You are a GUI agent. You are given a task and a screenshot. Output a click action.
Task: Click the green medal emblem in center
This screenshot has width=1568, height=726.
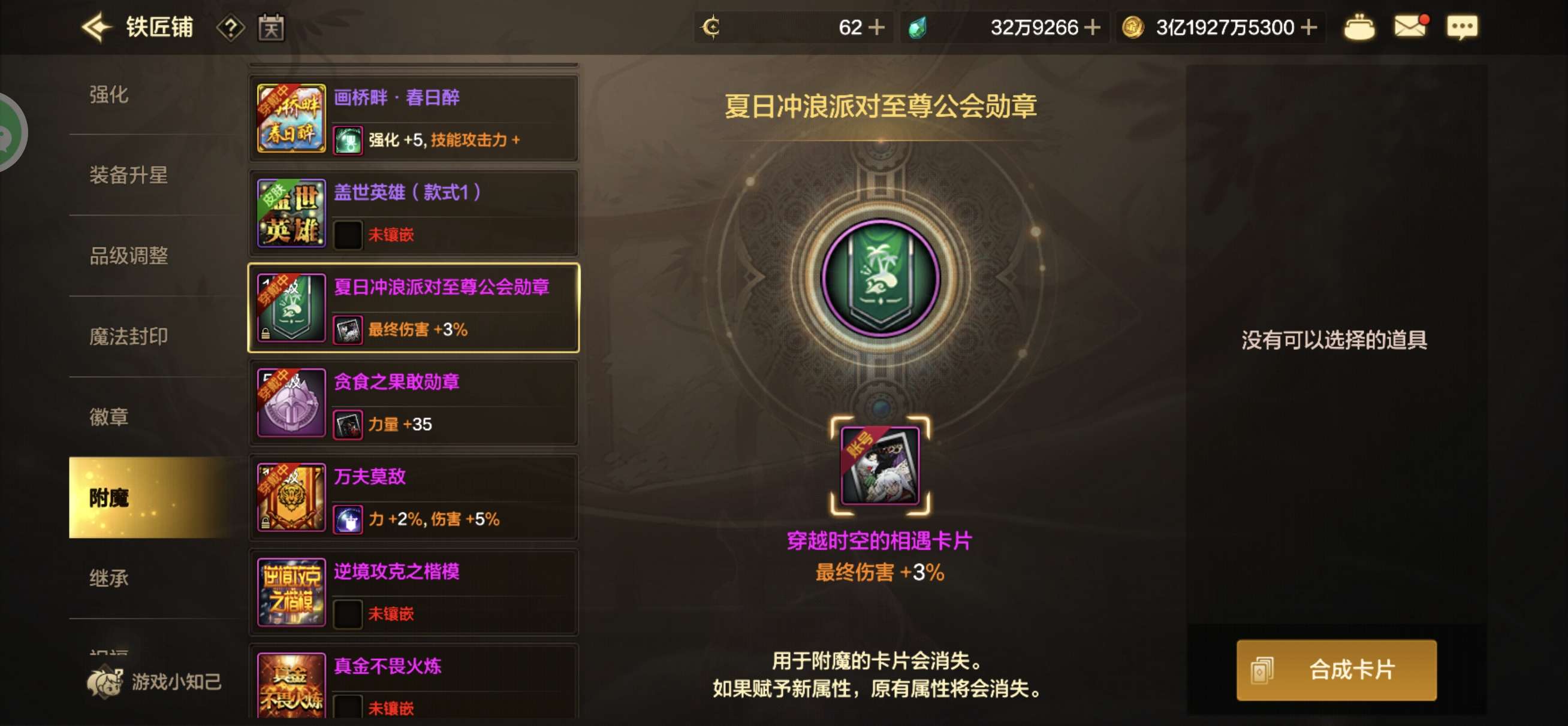coord(880,277)
